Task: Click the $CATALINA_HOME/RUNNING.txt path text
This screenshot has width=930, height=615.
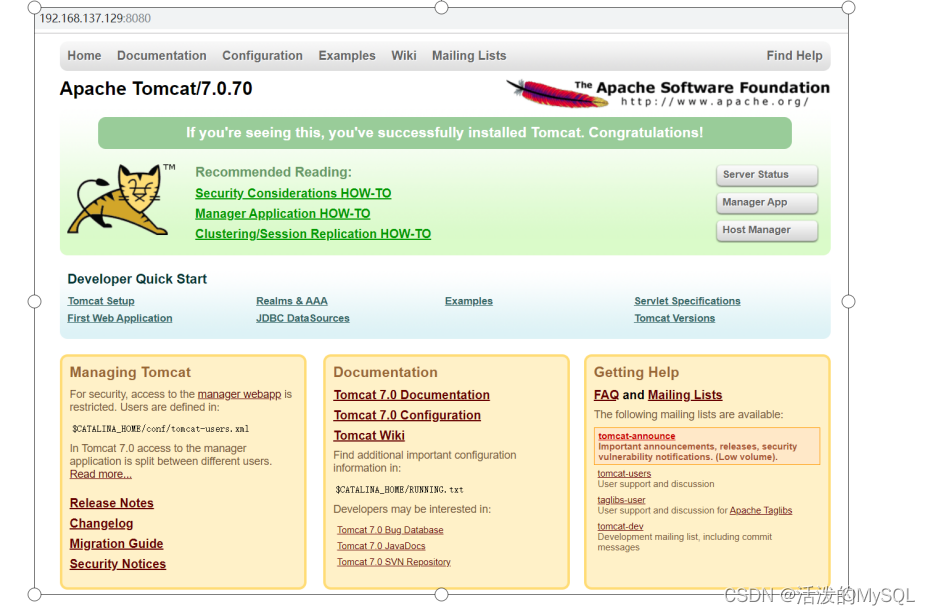Action: [400, 490]
